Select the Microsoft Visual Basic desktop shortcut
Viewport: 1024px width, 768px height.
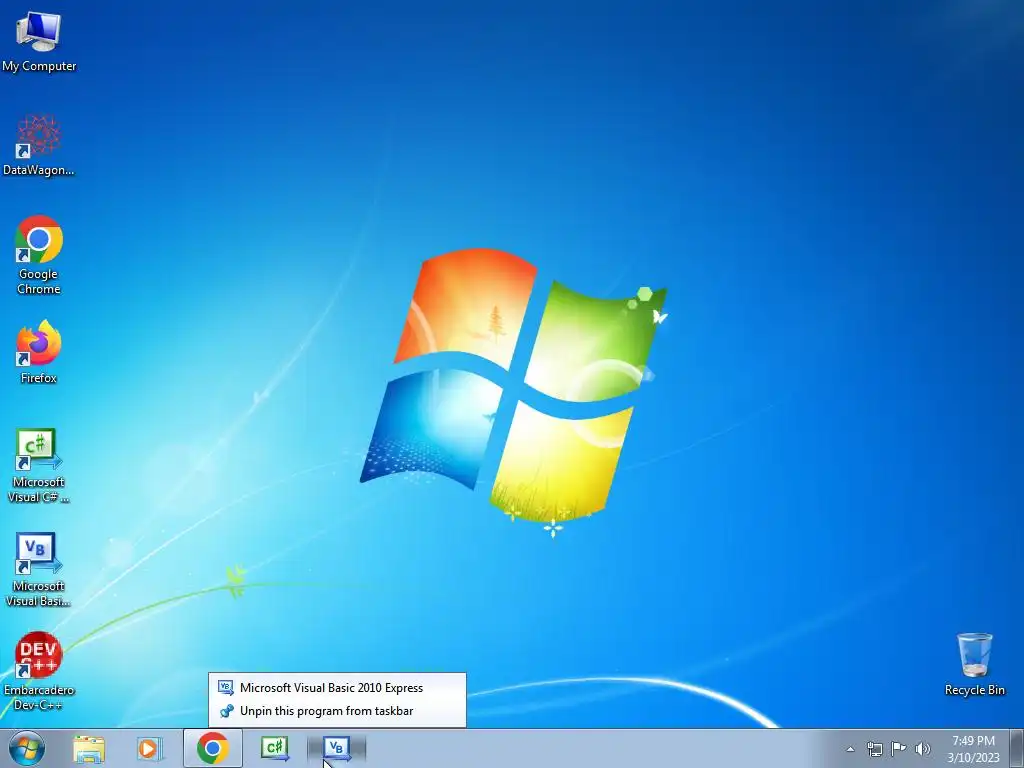click(x=39, y=569)
